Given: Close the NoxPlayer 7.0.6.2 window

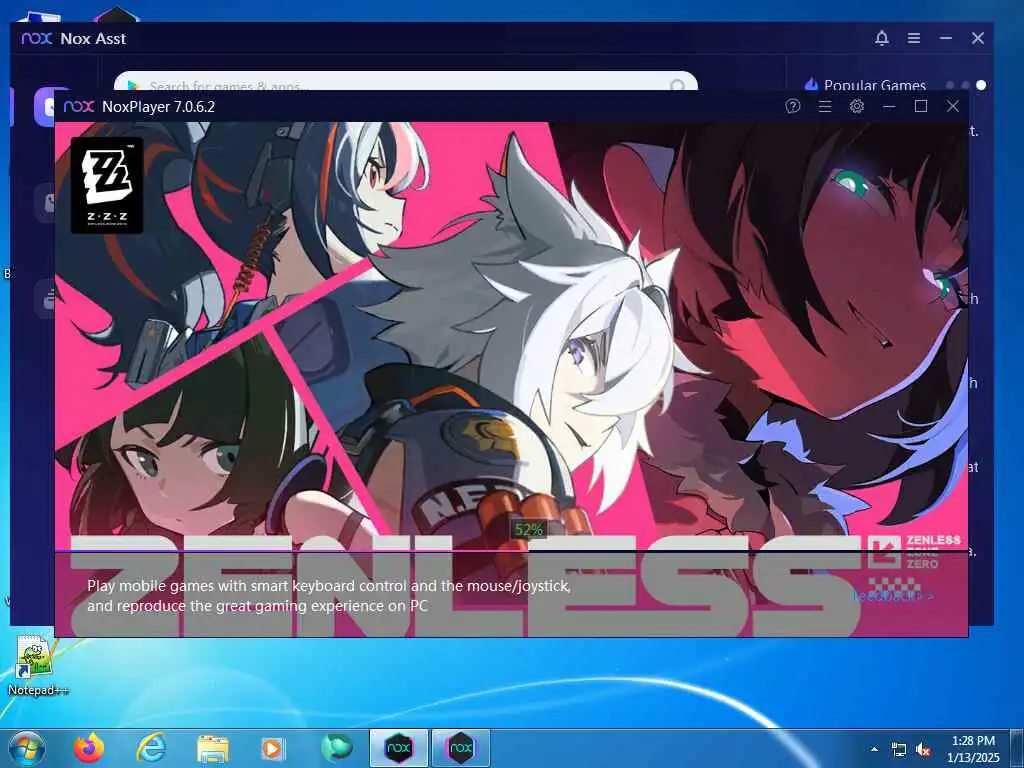Looking at the screenshot, I should point(953,106).
